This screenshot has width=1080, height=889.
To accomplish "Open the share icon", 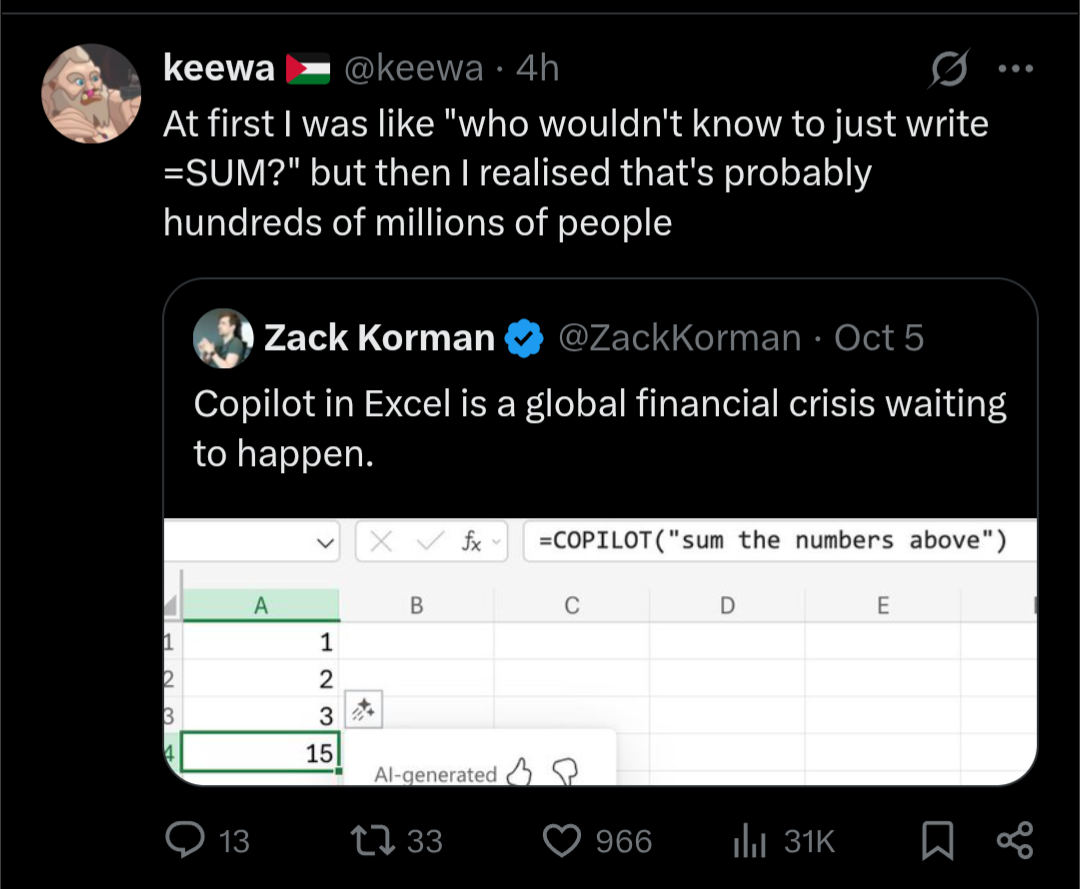I will point(1012,840).
